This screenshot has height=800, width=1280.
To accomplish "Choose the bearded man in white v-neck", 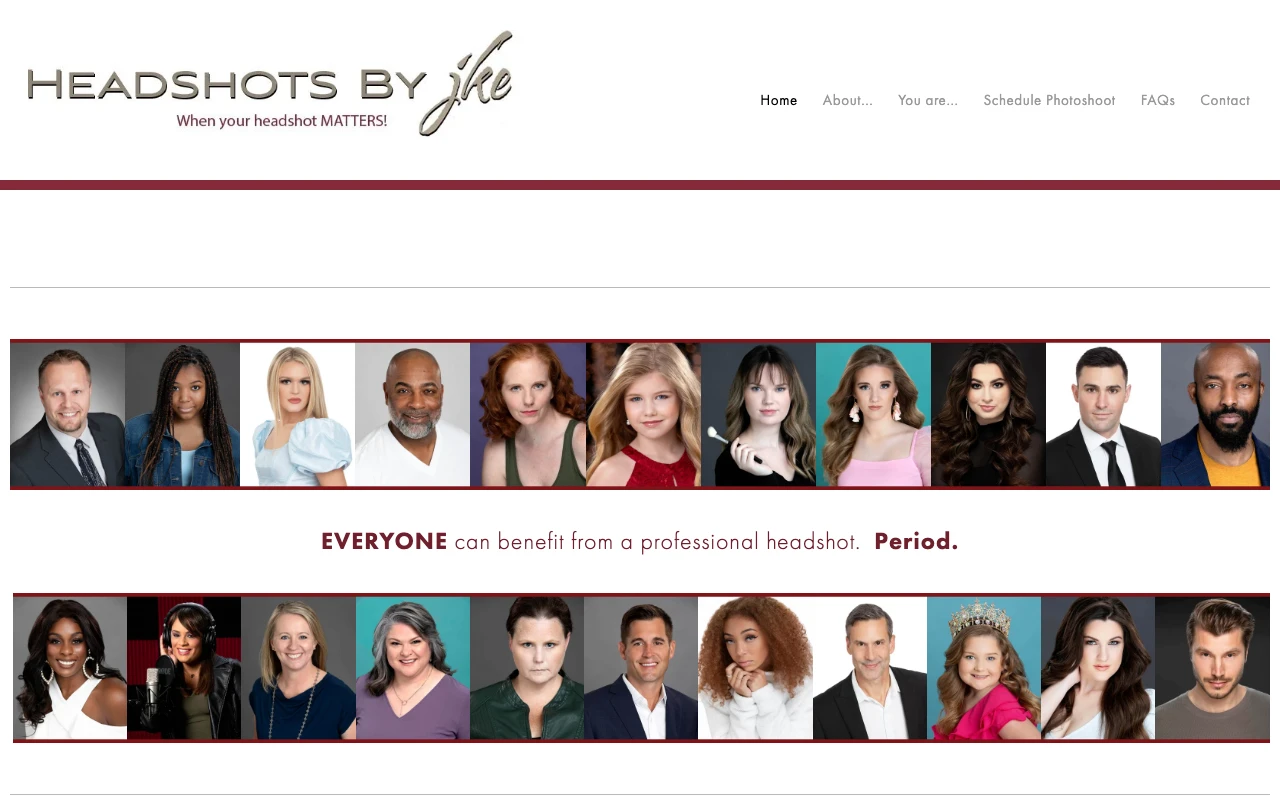I will click(x=412, y=414).
